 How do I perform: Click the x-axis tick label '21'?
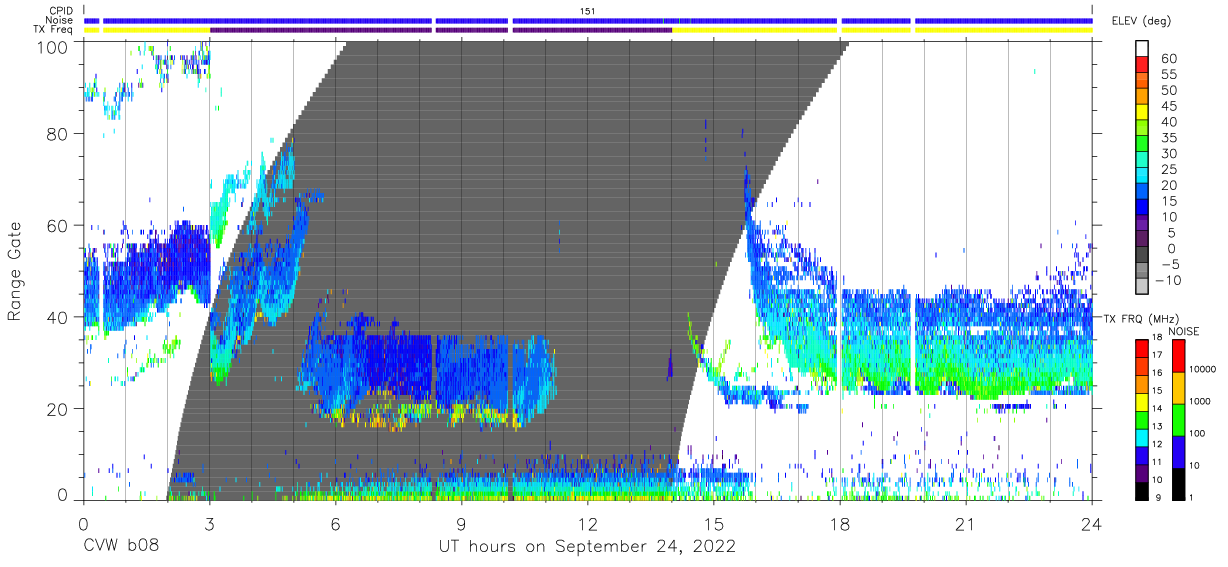pyautogui.click(x=965, y=524)
